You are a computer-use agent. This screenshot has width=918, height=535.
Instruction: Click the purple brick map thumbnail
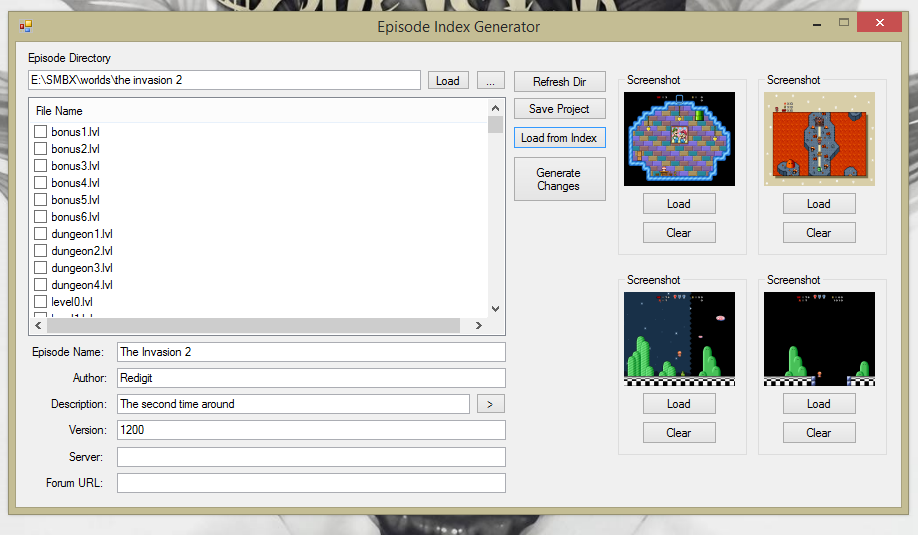pyautogui.click(x=679, y=139)
